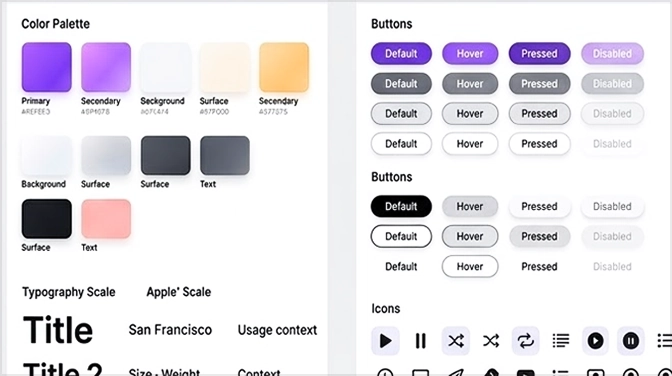Click the plain Pause bars icon
Image resolution: width=672 pixels, height=376 pixels.
coord(420,341)
